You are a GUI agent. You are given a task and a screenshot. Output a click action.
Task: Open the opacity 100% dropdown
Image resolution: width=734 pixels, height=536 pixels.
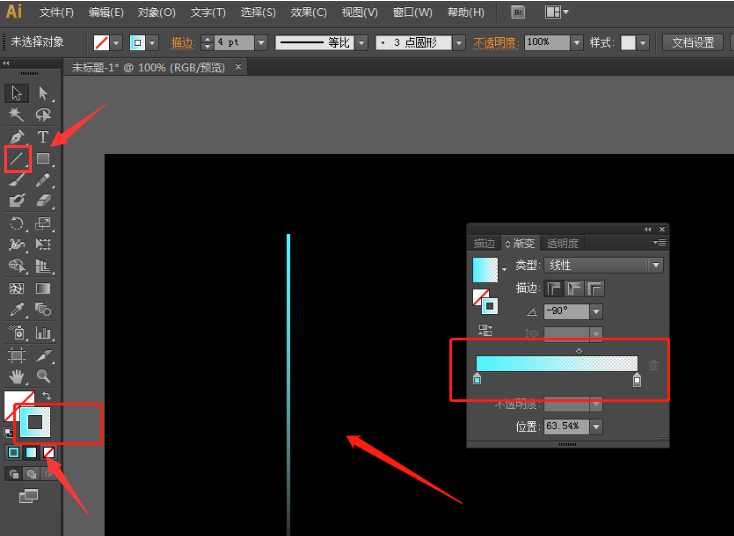(577, 43)
